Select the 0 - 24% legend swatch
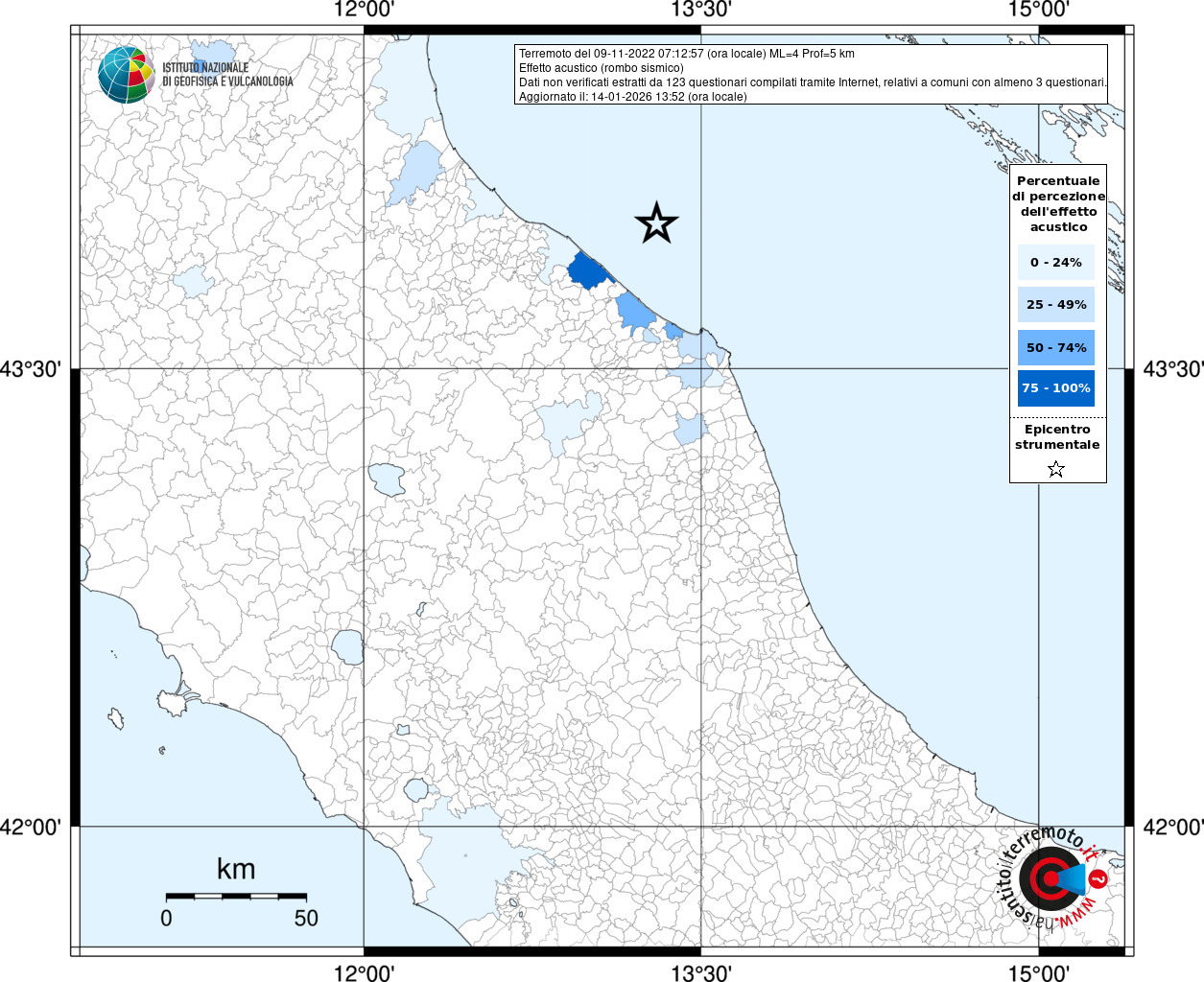The height and width of the screenshot is (982, 1204). pyautogui.click(x=1055, y=262)
